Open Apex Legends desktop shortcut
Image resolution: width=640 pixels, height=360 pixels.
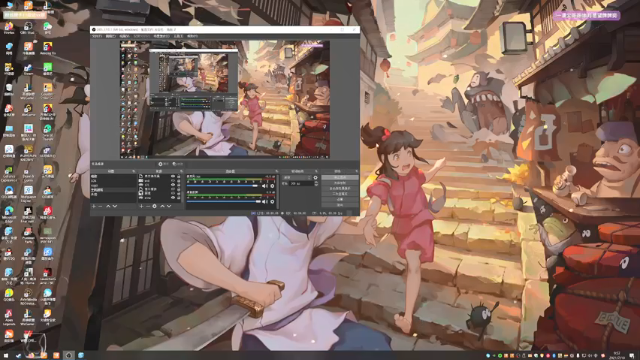9,316
